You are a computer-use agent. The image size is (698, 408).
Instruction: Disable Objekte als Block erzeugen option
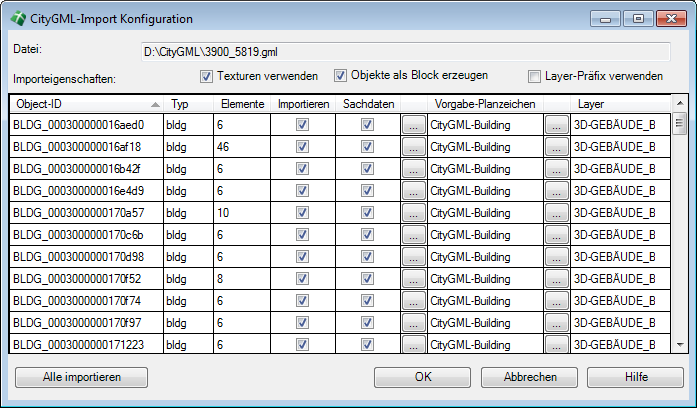pos(340,76)
